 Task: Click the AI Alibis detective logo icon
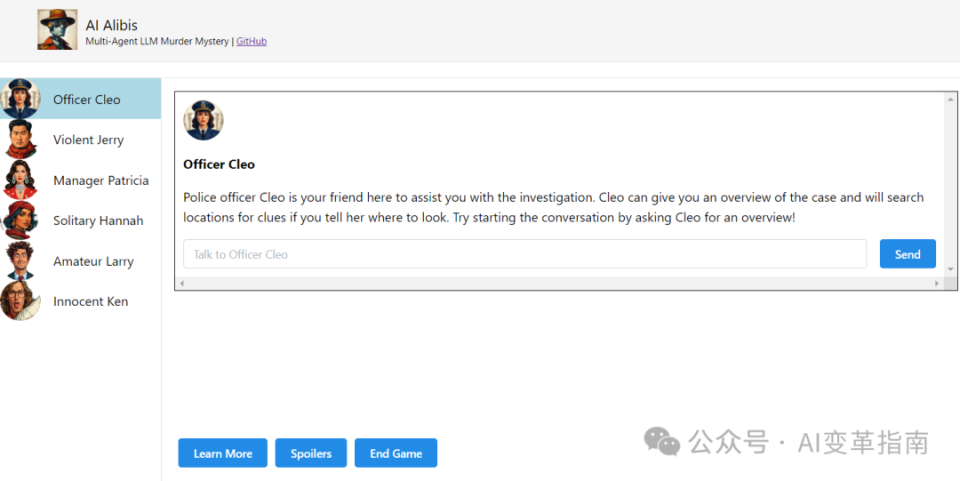pyautogui.click(x=57, y=29)
